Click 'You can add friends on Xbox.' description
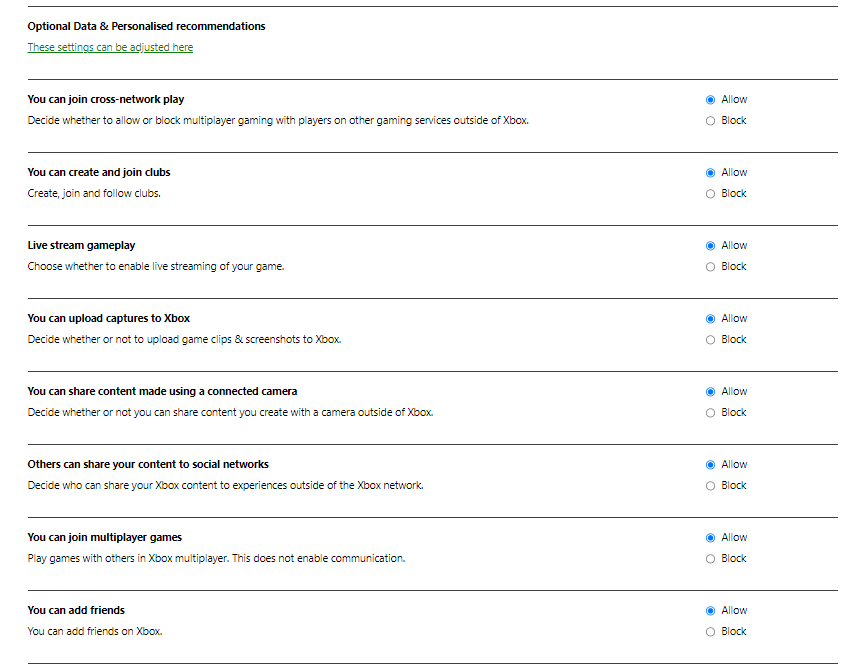 [95, 632]
